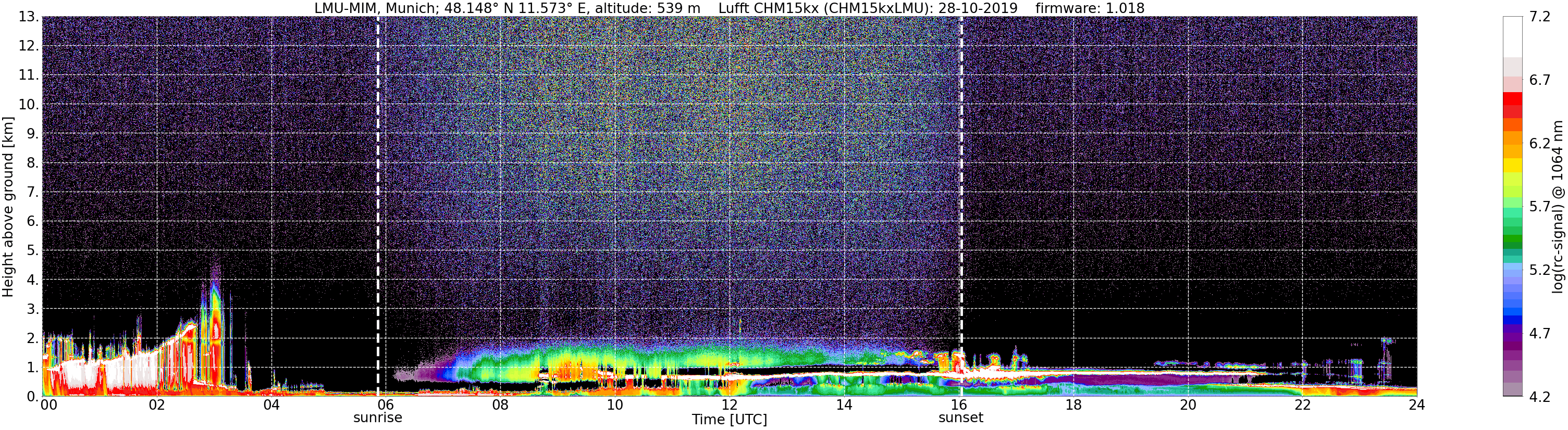Click the 'sunrise' label below the axis
Viewport: 1568px width, 430px height.
coord(378,418)
